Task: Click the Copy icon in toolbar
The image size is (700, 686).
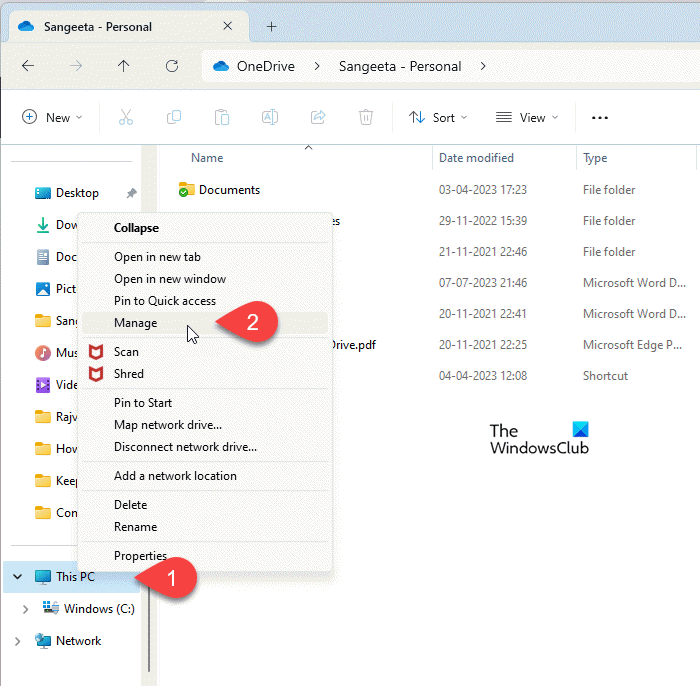Action: (x=174, y=117)
